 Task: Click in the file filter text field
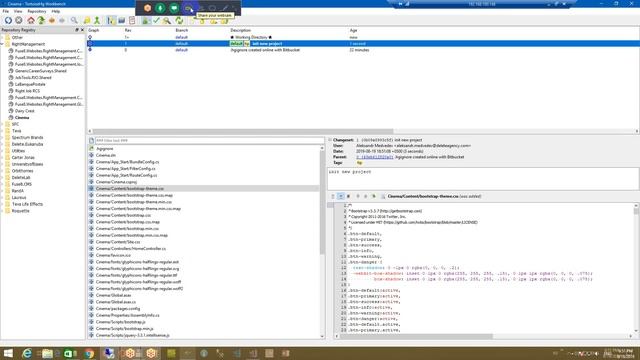coord(209,140)
